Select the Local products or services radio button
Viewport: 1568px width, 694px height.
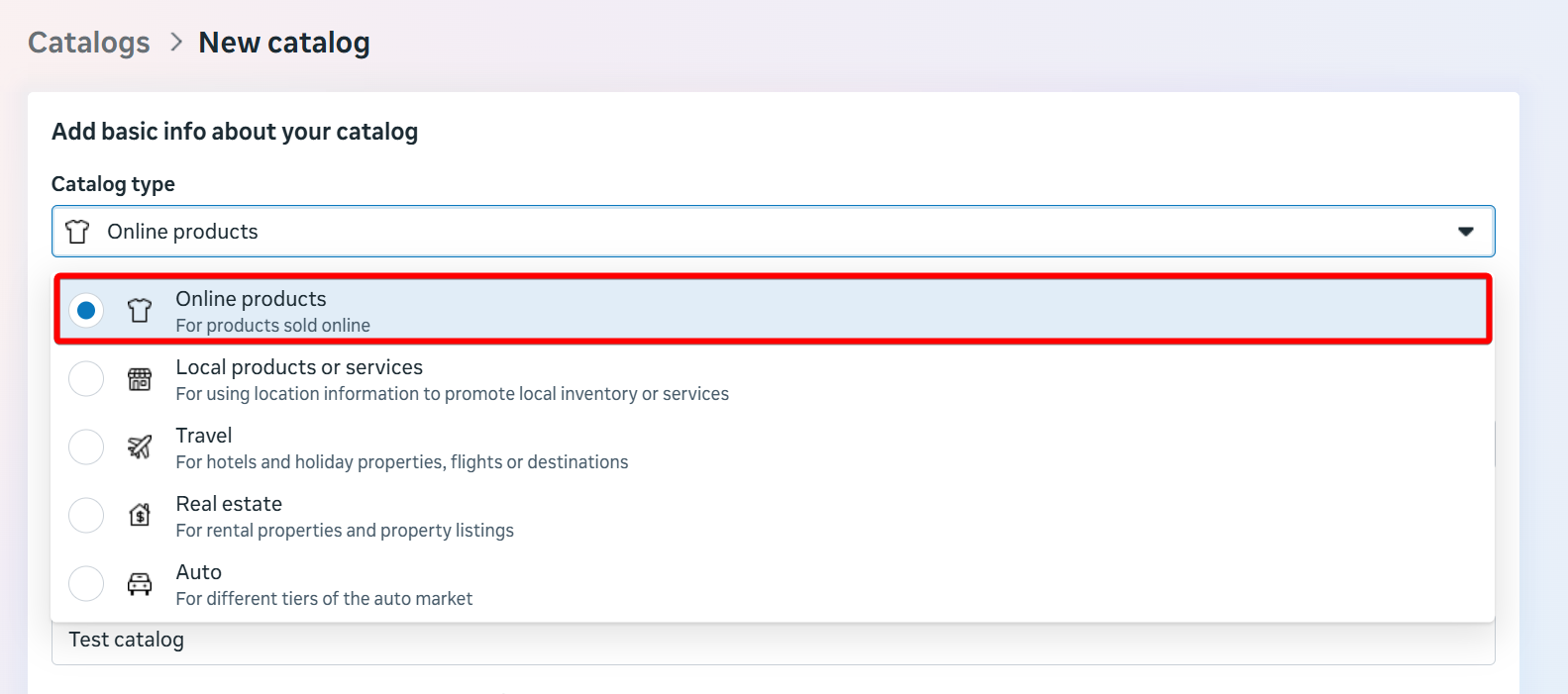coord(86,379)
